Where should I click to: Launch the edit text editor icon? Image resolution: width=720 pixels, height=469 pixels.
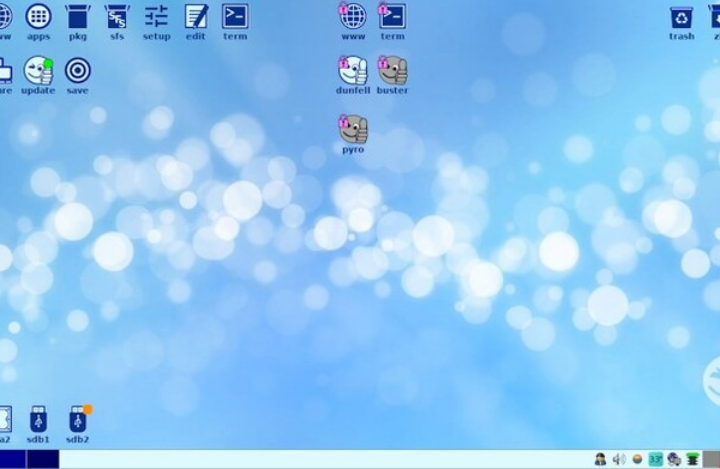click(x=196, y=17)
